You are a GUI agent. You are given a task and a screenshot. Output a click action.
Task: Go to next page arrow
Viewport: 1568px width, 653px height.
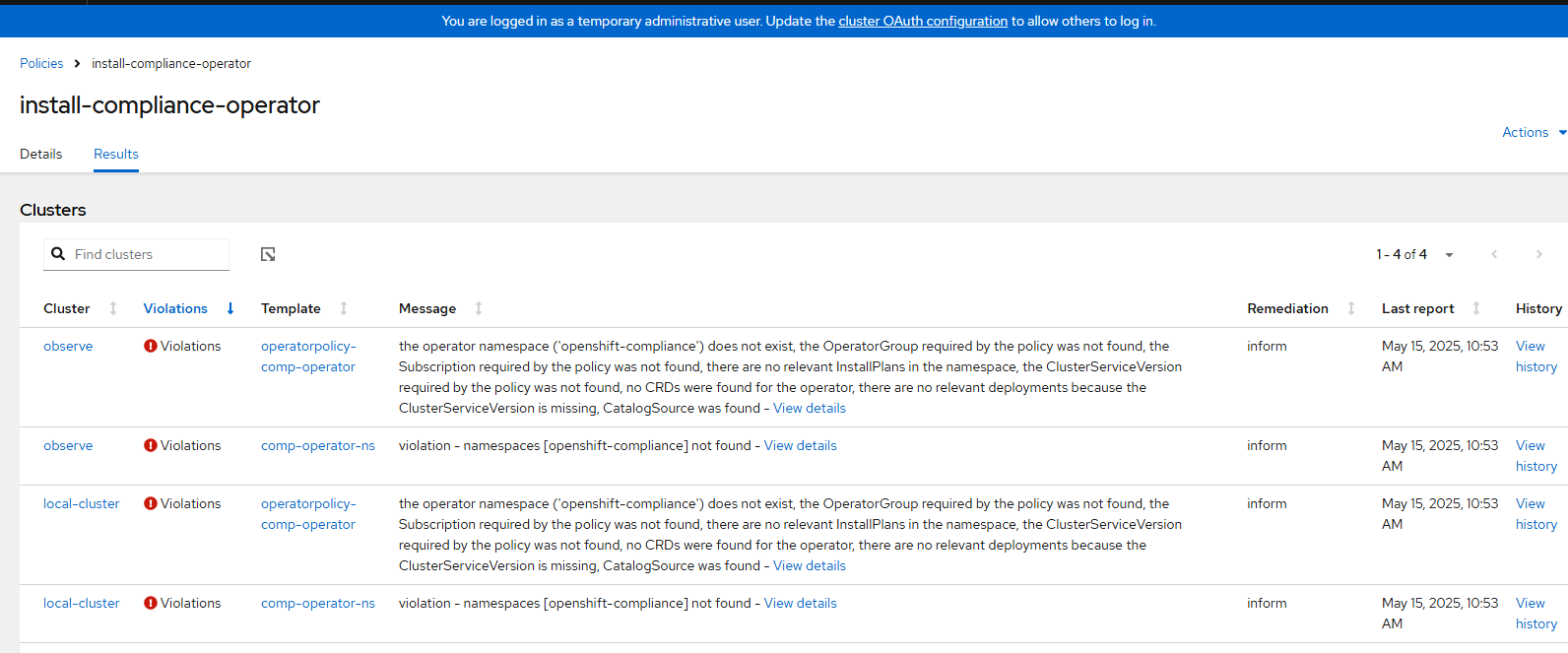click(1539, 254)
